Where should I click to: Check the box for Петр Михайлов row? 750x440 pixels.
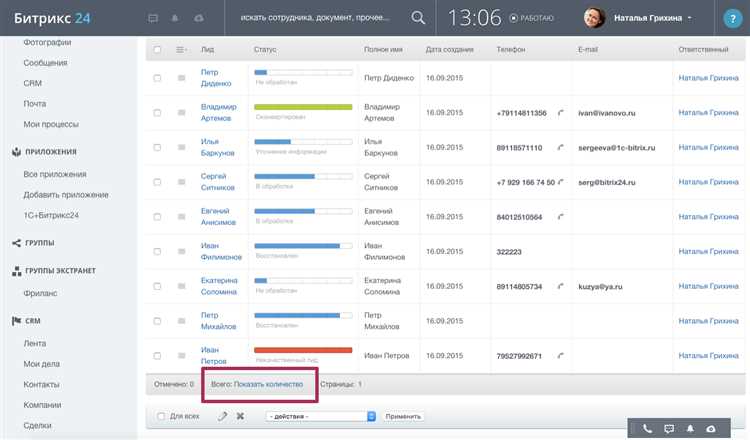coord(157,321)
